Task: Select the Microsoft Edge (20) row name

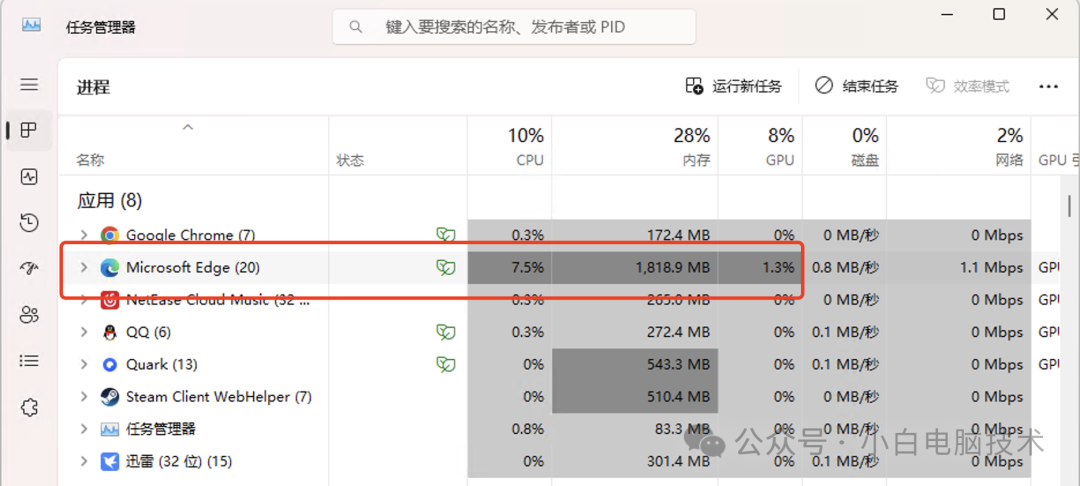Action: pos(193,268)
